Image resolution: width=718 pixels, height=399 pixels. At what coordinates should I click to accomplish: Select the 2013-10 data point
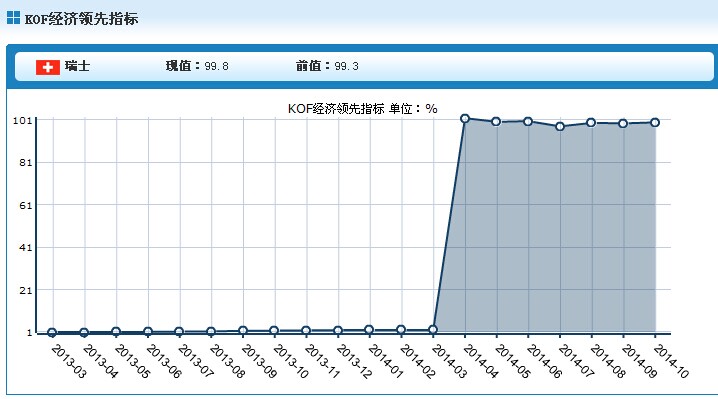pos(274,331)
